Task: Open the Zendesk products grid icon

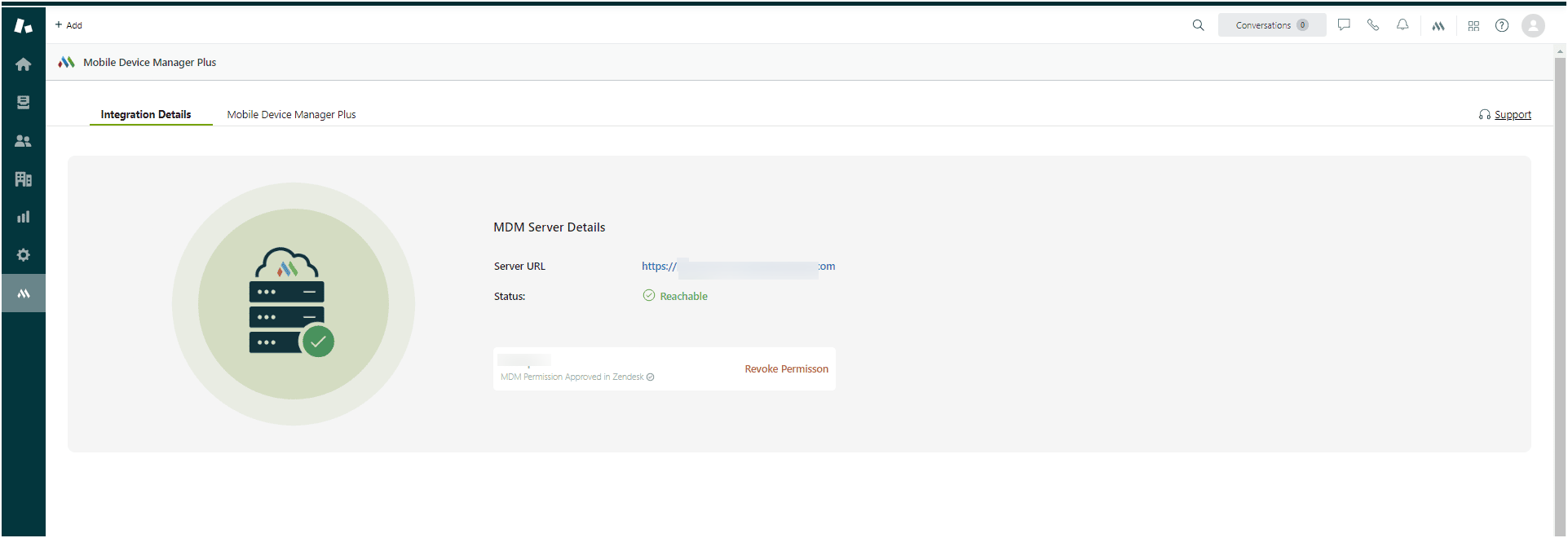Action: (1473, 26)
